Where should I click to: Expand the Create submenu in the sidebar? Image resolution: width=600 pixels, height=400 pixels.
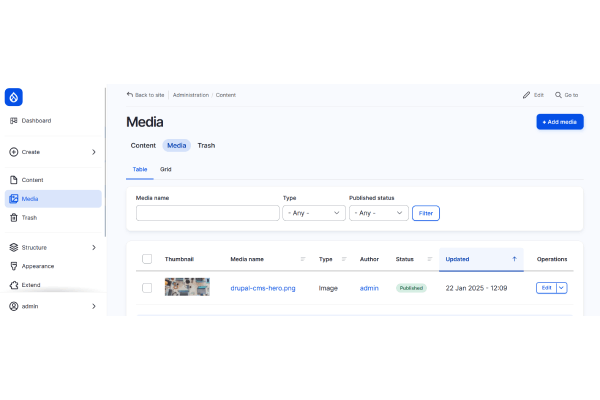(x=93, y=152)
